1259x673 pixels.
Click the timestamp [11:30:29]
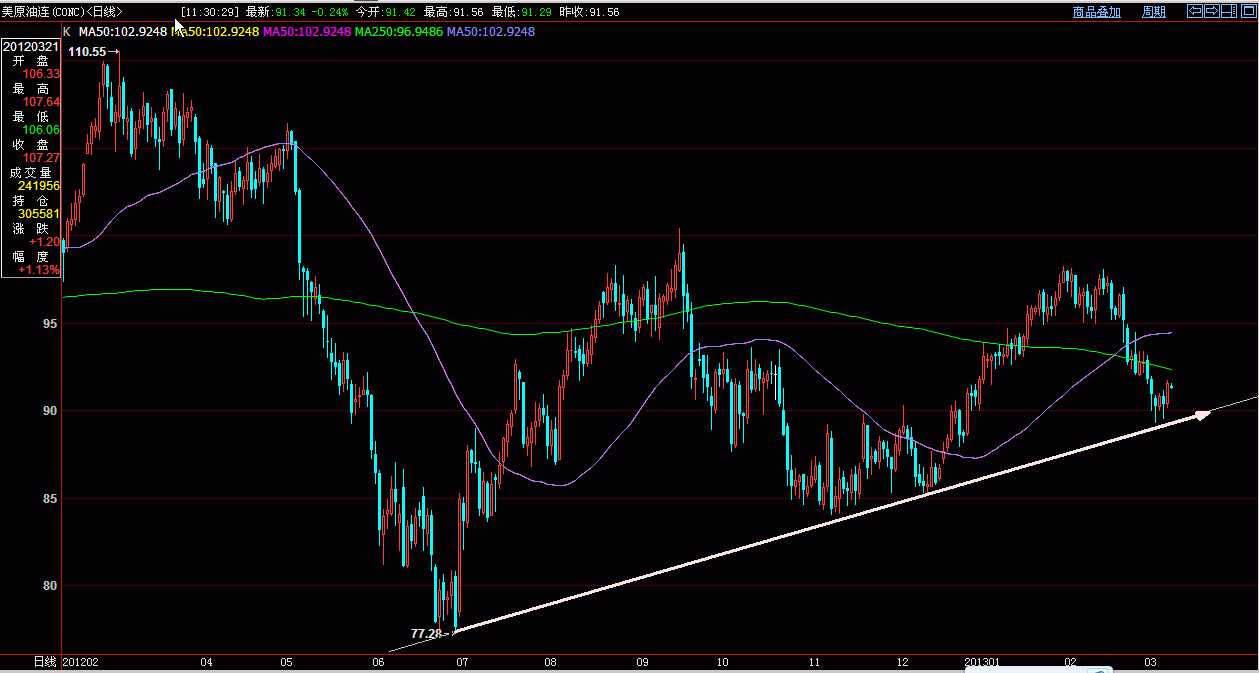point(211,12)
